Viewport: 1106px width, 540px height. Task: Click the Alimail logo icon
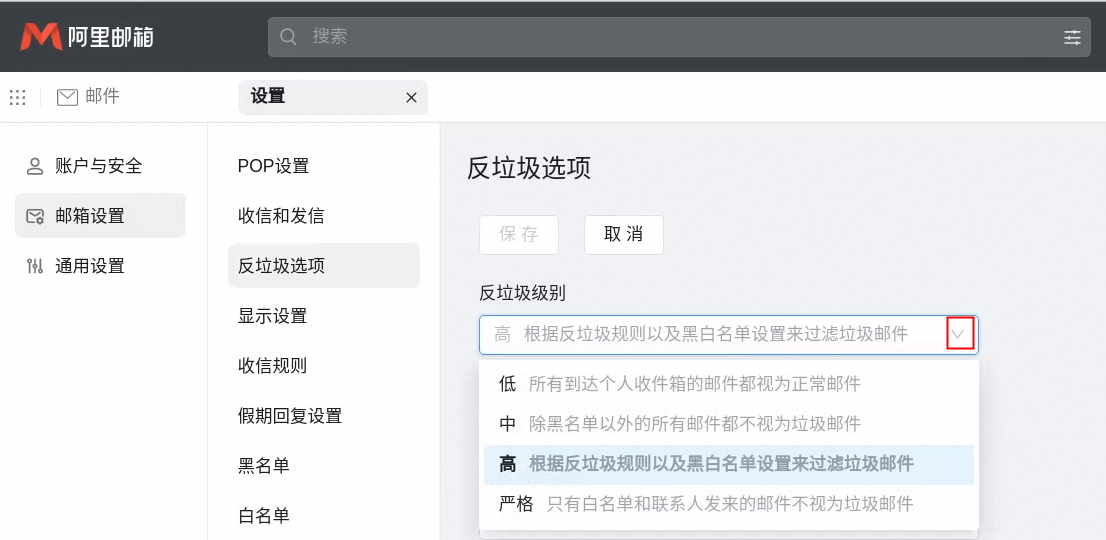pos(41,37)
